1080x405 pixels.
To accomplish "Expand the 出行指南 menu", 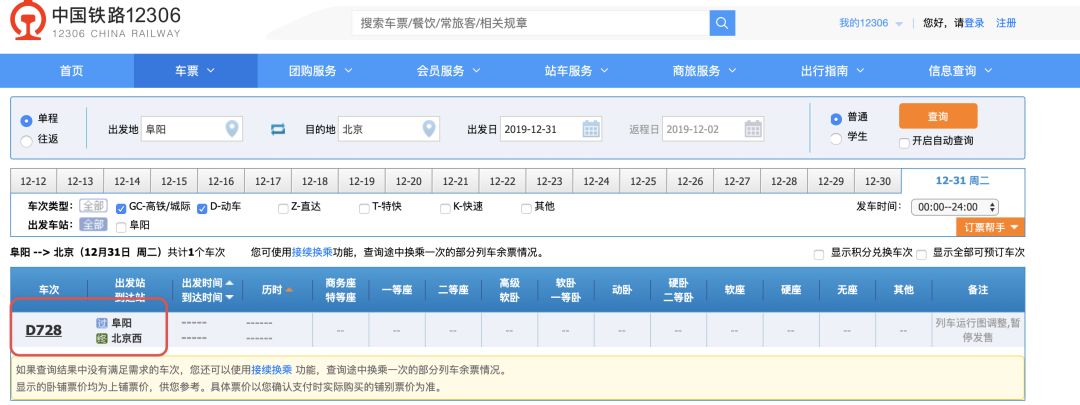I will (833, 71).
